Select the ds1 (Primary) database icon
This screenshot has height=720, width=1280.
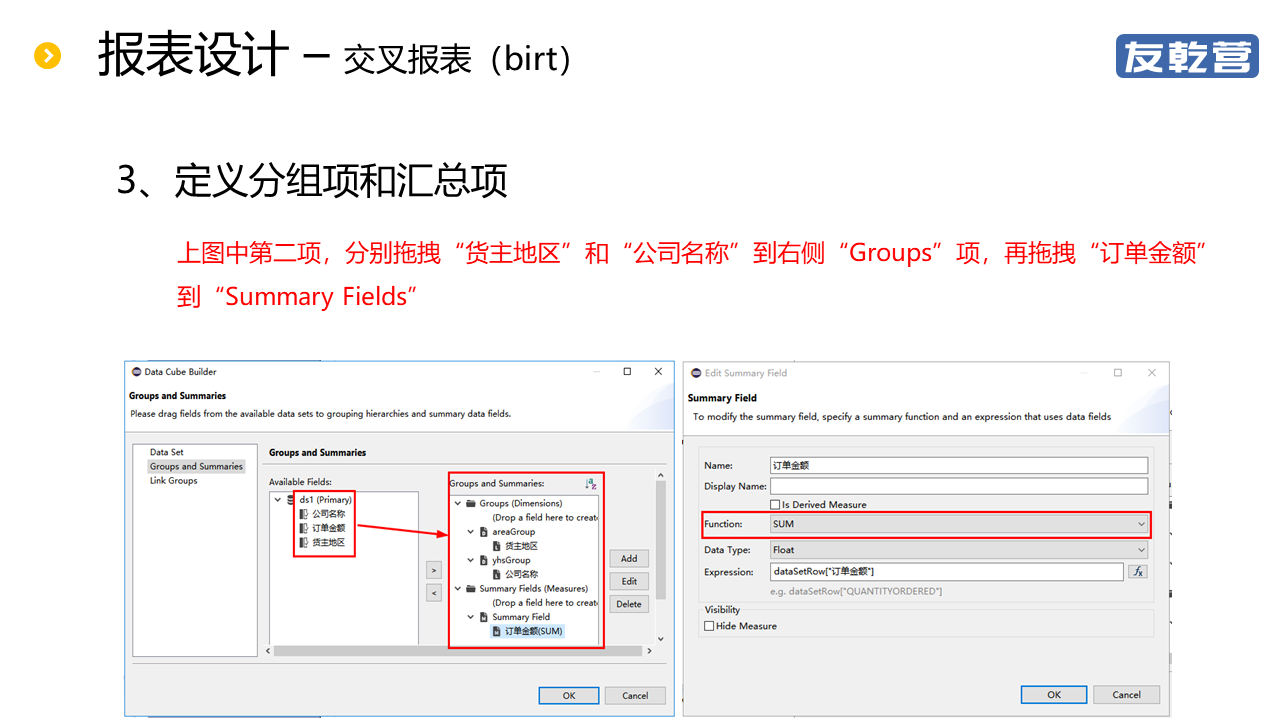[x=291, y=500]
